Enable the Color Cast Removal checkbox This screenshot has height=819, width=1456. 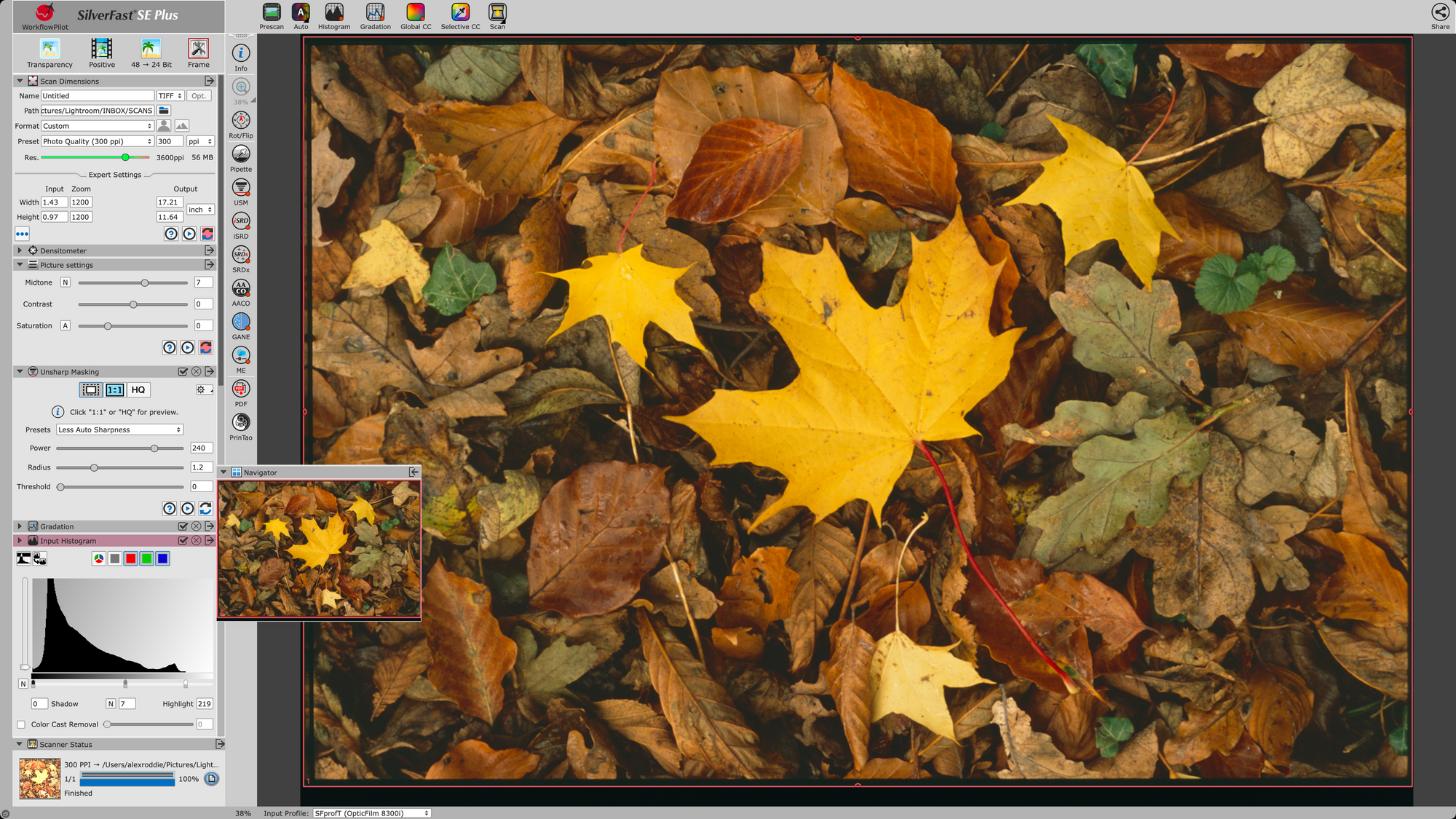[21, 724]
